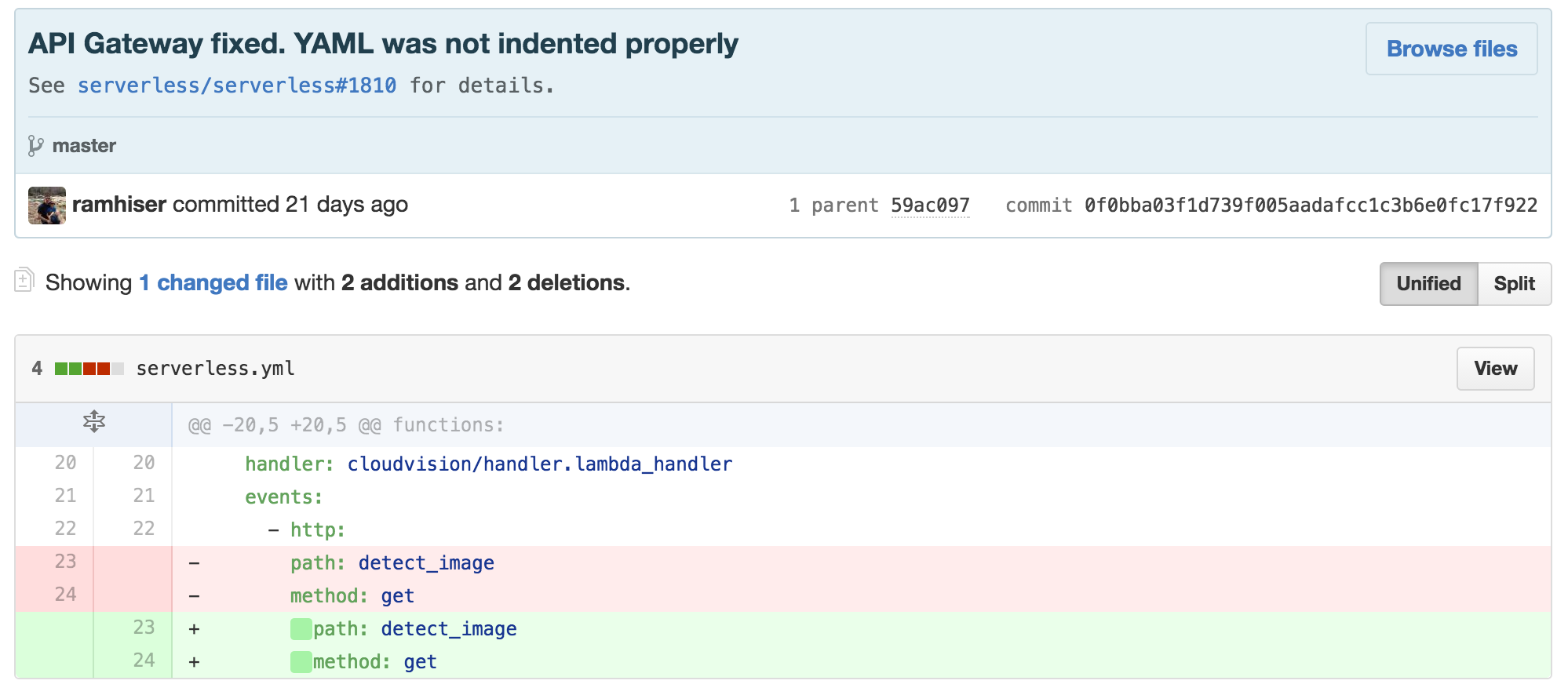Click the master branch label

coord(84,146)
